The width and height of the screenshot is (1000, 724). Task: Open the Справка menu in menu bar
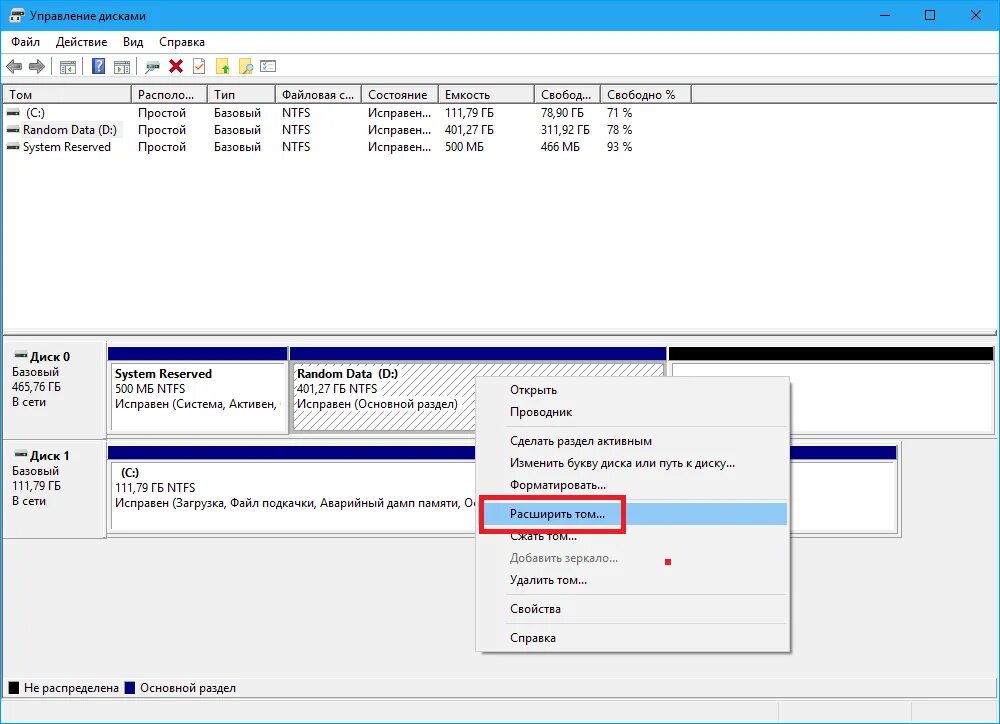click(182, 42)
